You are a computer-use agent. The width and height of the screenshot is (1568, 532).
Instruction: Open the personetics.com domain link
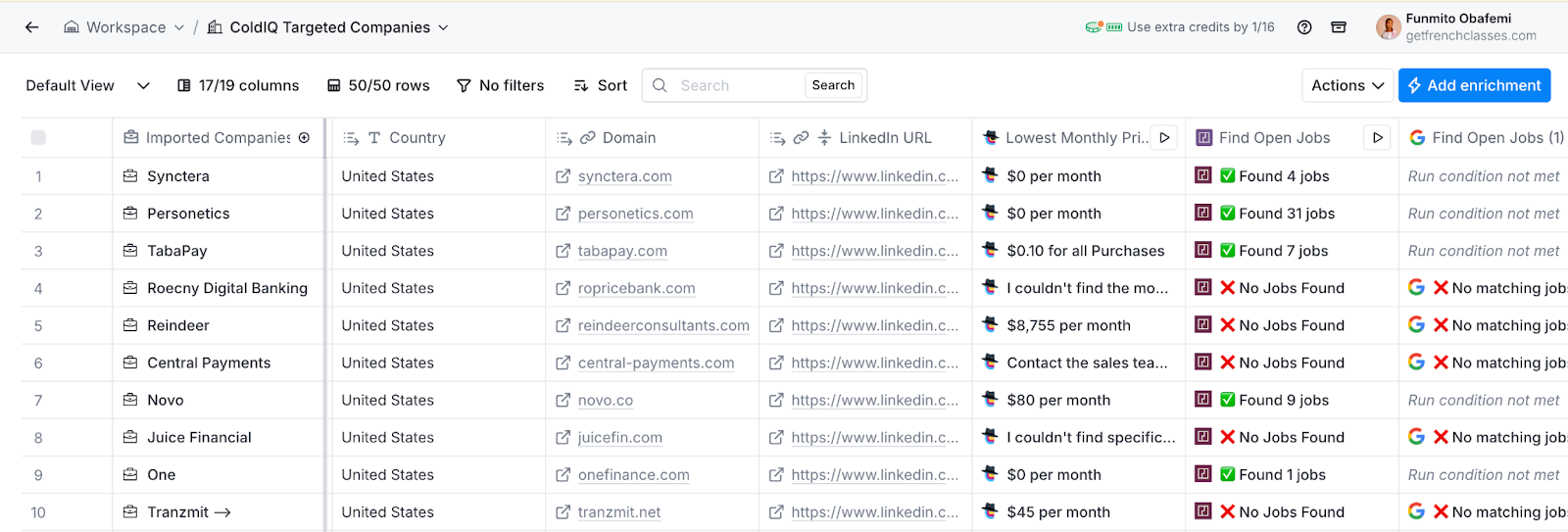tap(635, 214)
